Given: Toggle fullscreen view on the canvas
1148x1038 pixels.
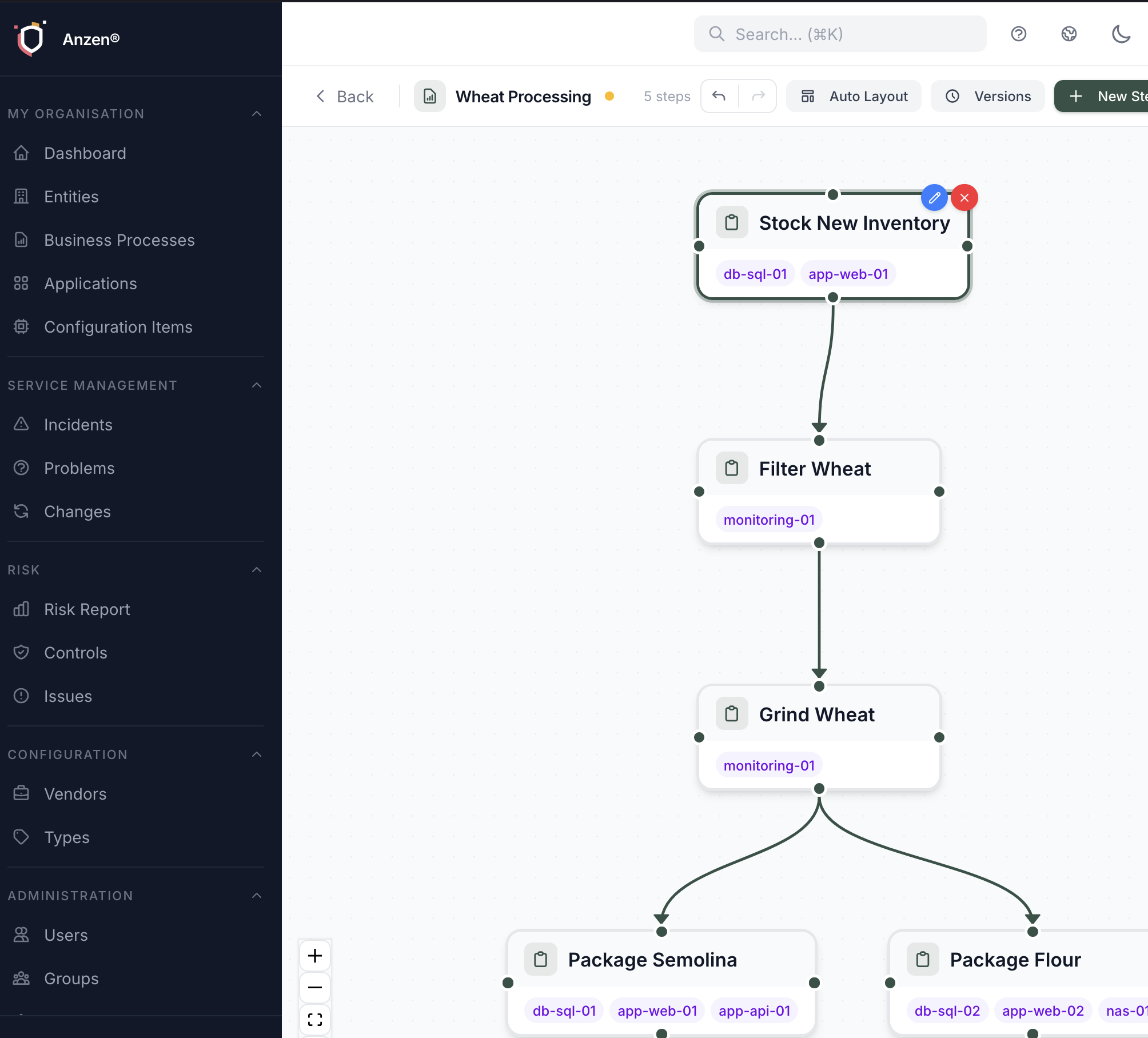Looking at the screenshot, I should (x=315, y=1020).
